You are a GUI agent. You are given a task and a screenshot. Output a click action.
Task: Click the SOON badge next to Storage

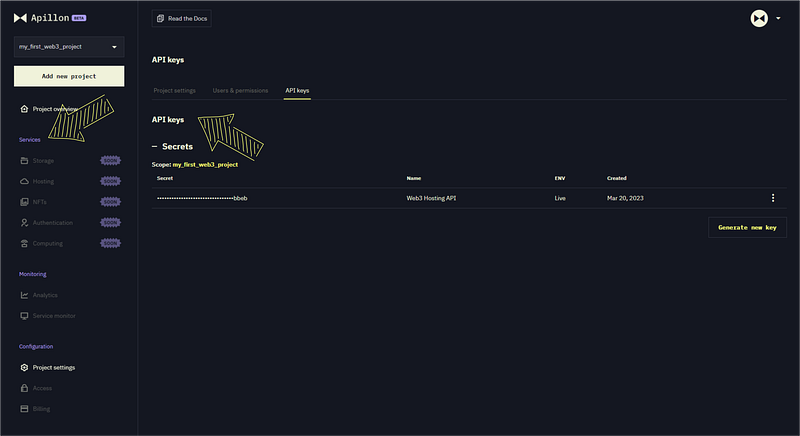(110, 161)
